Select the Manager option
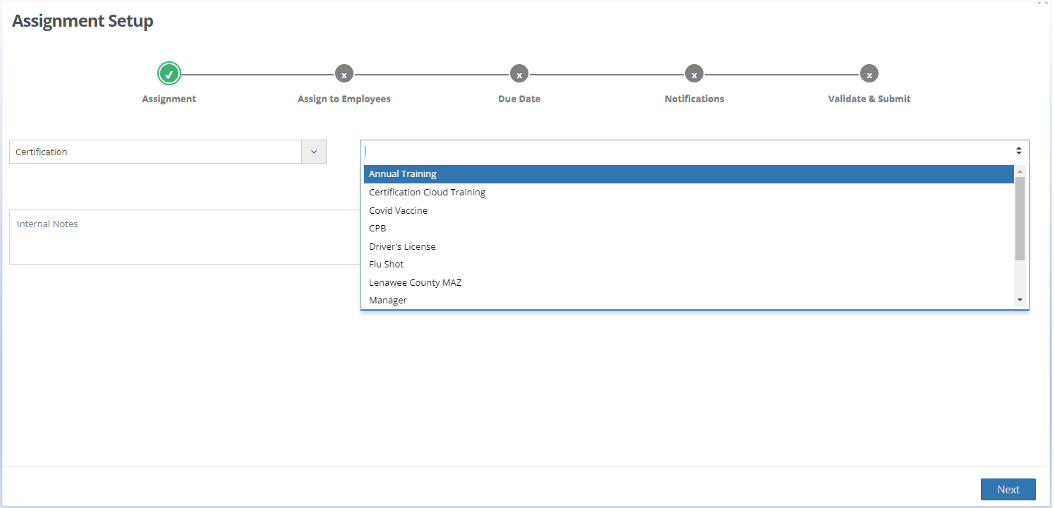 (x=689, y=300)
